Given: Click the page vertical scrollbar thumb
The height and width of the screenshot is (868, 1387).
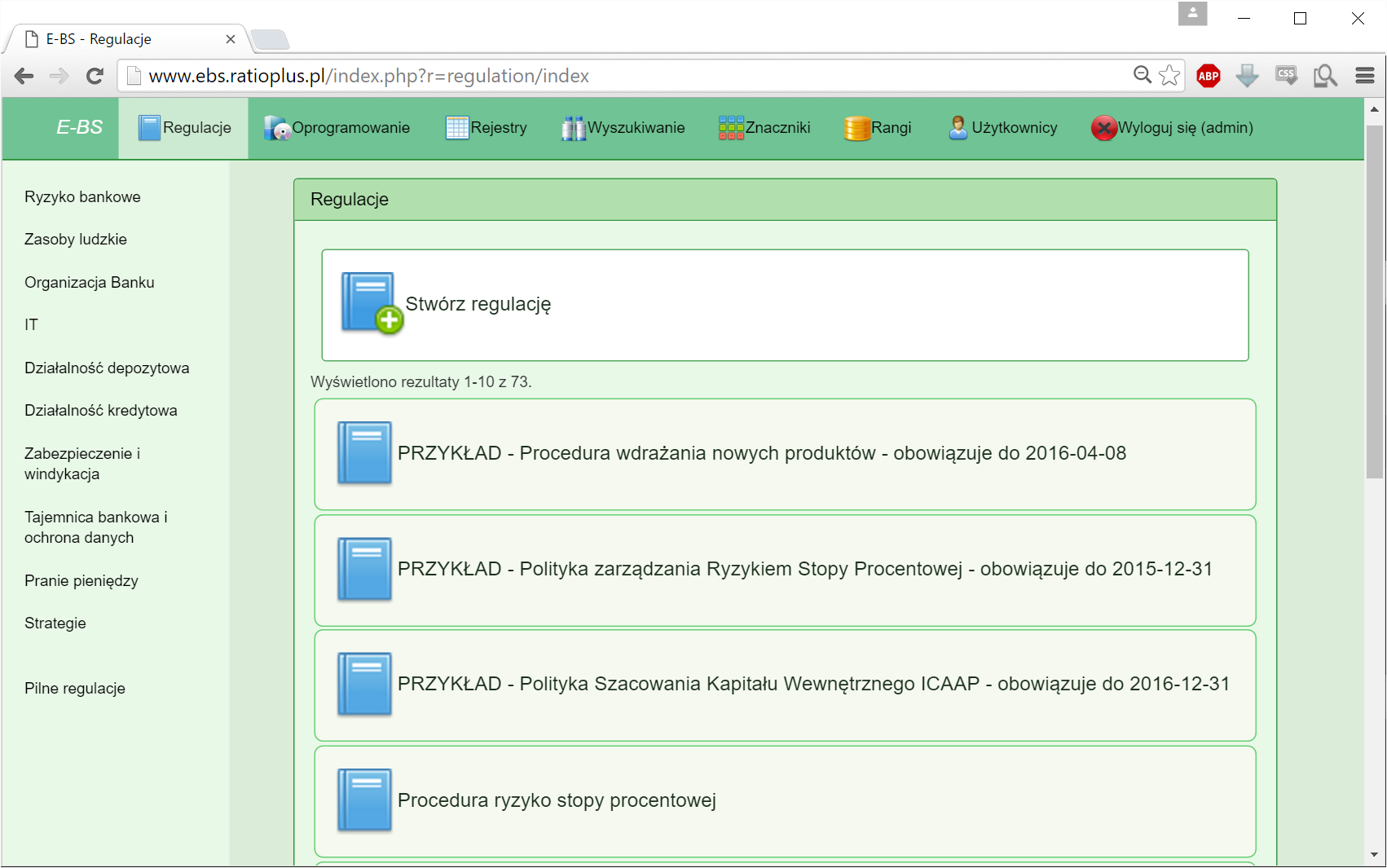Looking at the screenshot, I should [1375, 302].
